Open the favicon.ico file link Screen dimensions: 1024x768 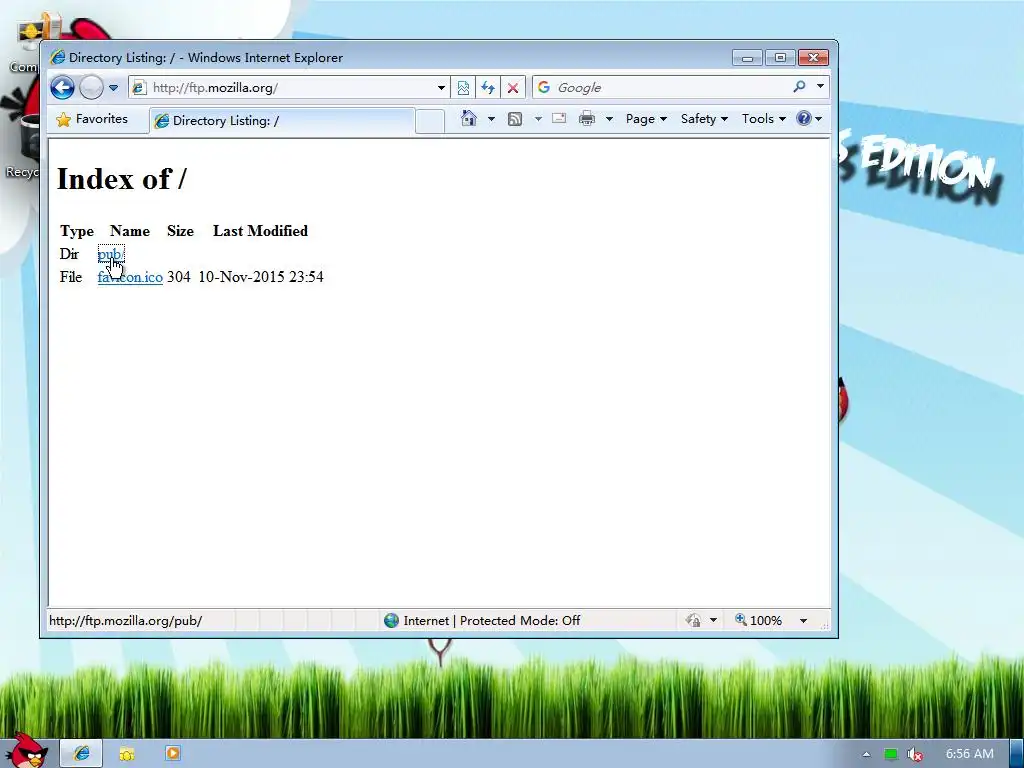pyautogui.click(x=130, y=277)
